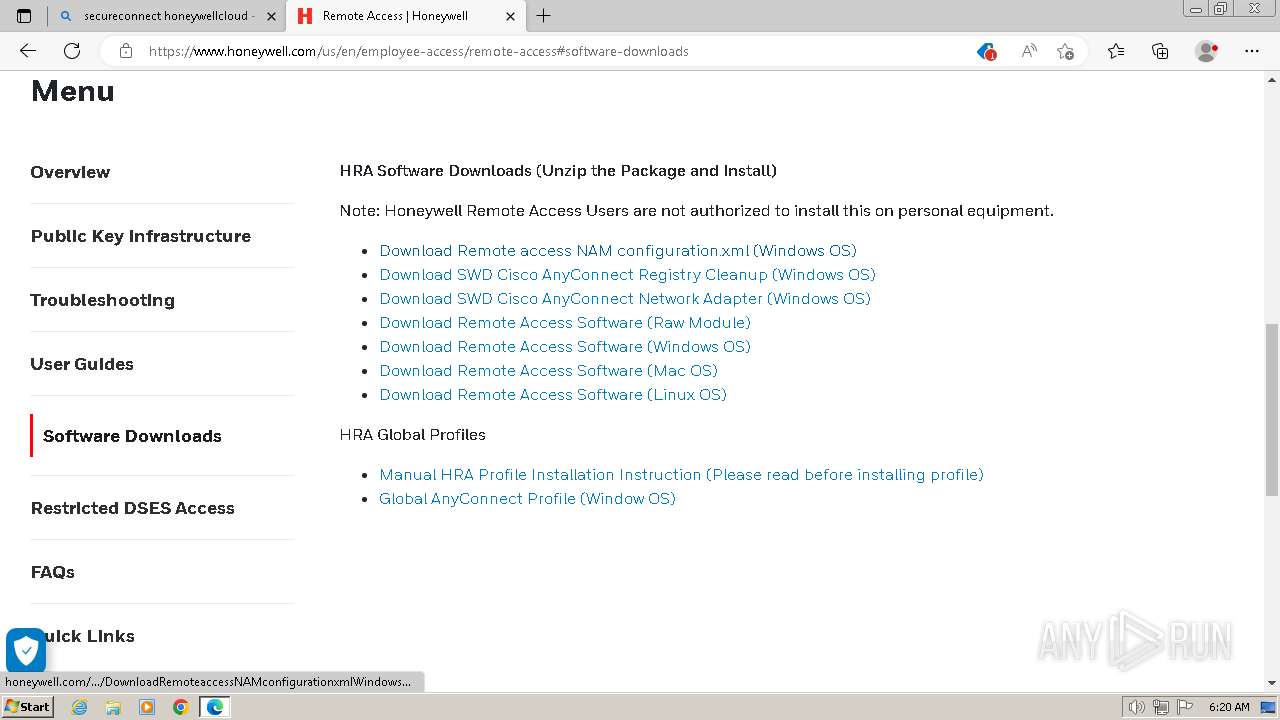Open Restricted DSES Access section

(x=132, y=508)
